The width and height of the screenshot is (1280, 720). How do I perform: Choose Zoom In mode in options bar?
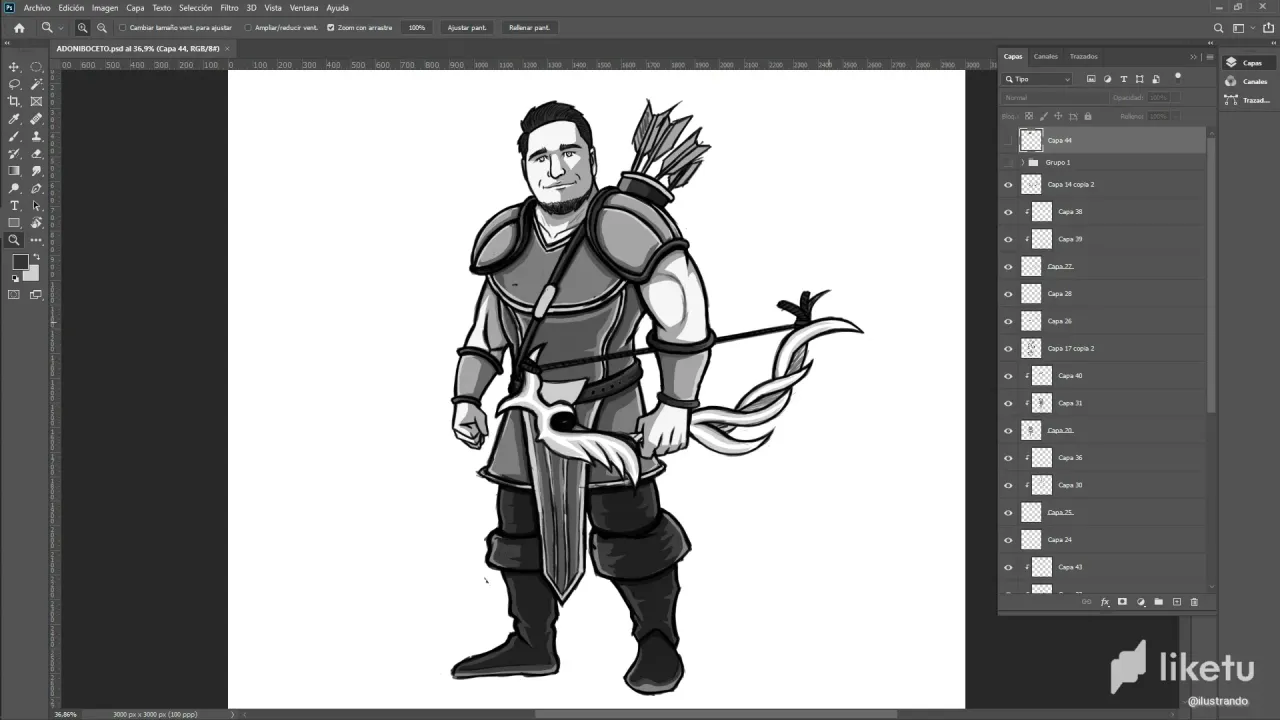coord(82,28)
